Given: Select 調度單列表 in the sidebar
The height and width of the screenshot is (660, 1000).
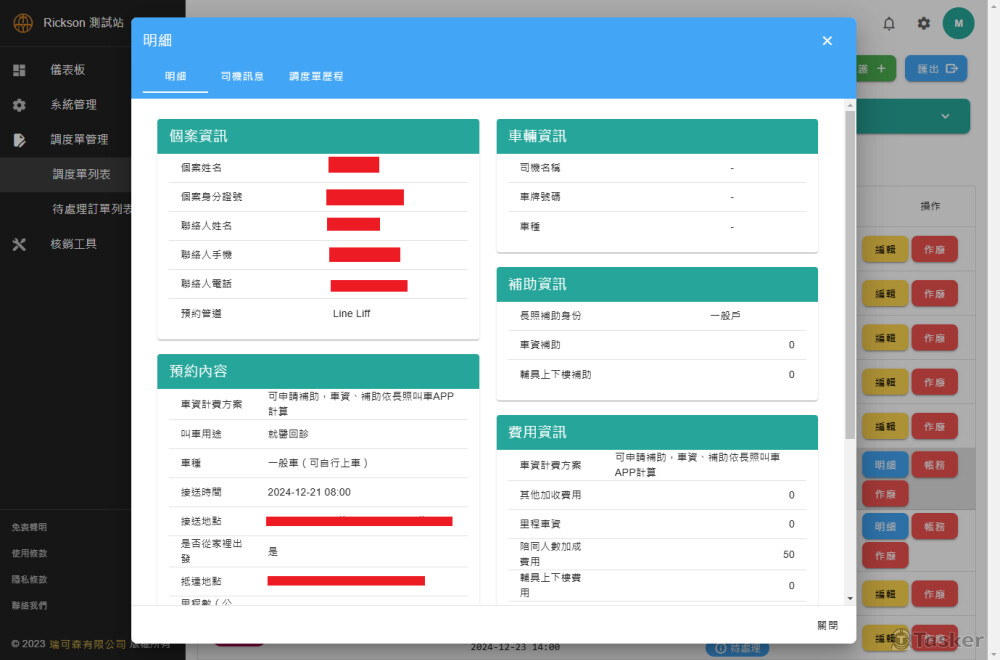Looking at the screenshot, I should click(81, 174).
